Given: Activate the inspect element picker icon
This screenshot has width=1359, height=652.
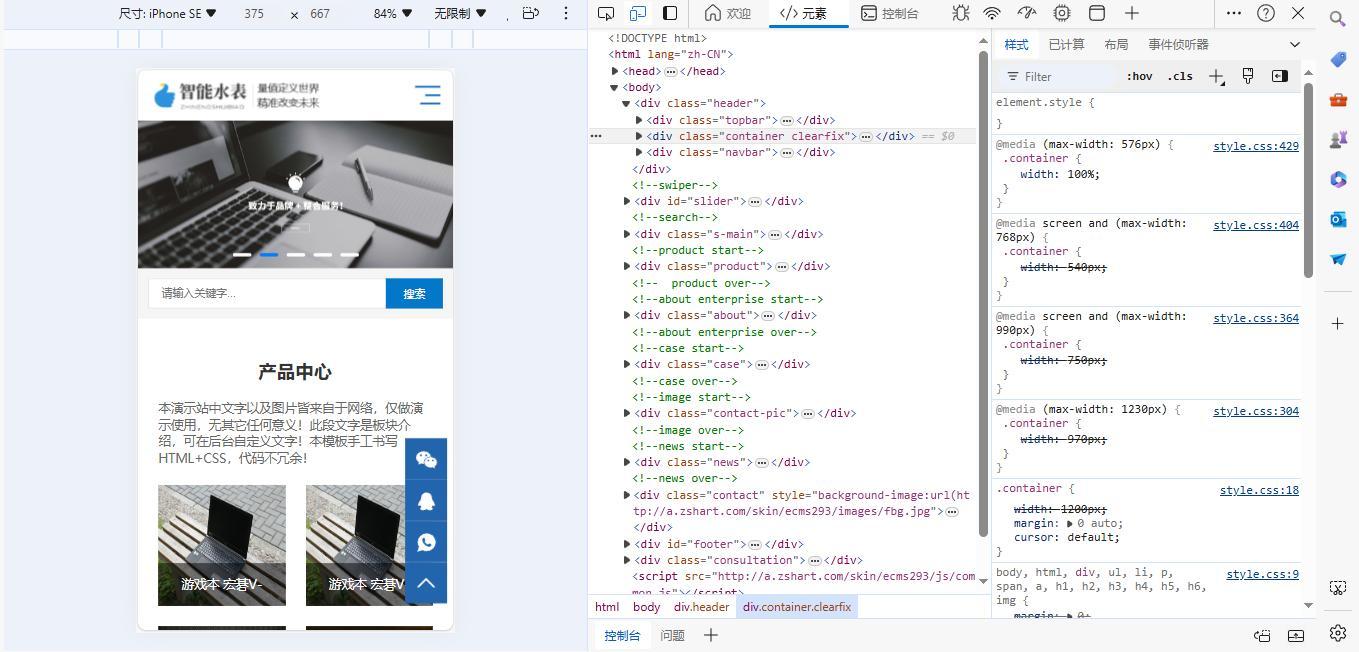Looking at the screenshot, I should [x=606, y=13].
